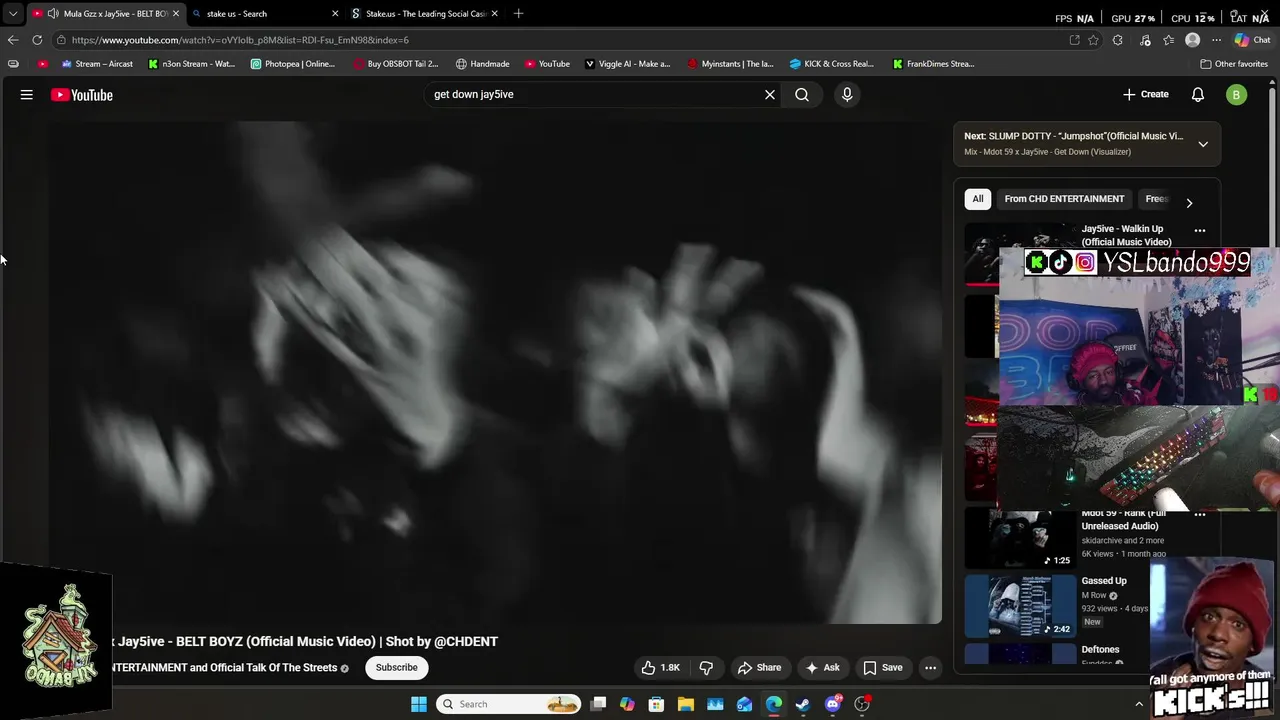Open KICK & Cross Real bookmark

(832, 64)
